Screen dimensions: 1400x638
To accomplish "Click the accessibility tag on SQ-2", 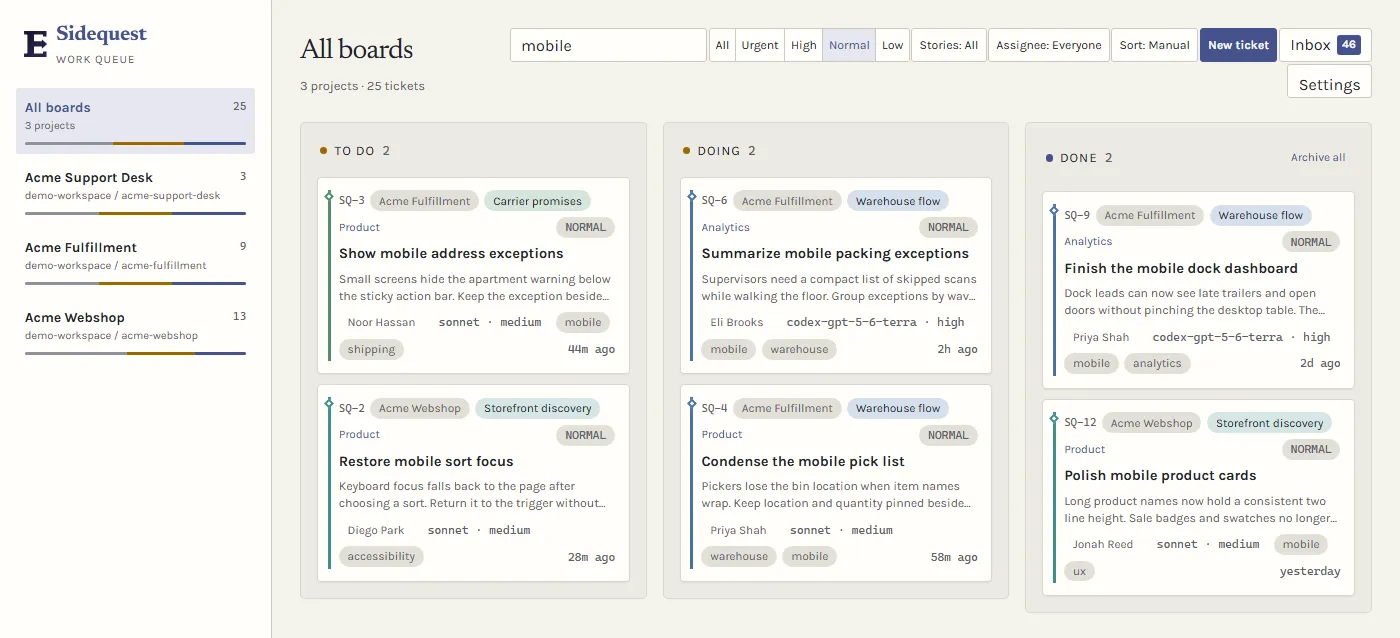I will coord(381,556).
